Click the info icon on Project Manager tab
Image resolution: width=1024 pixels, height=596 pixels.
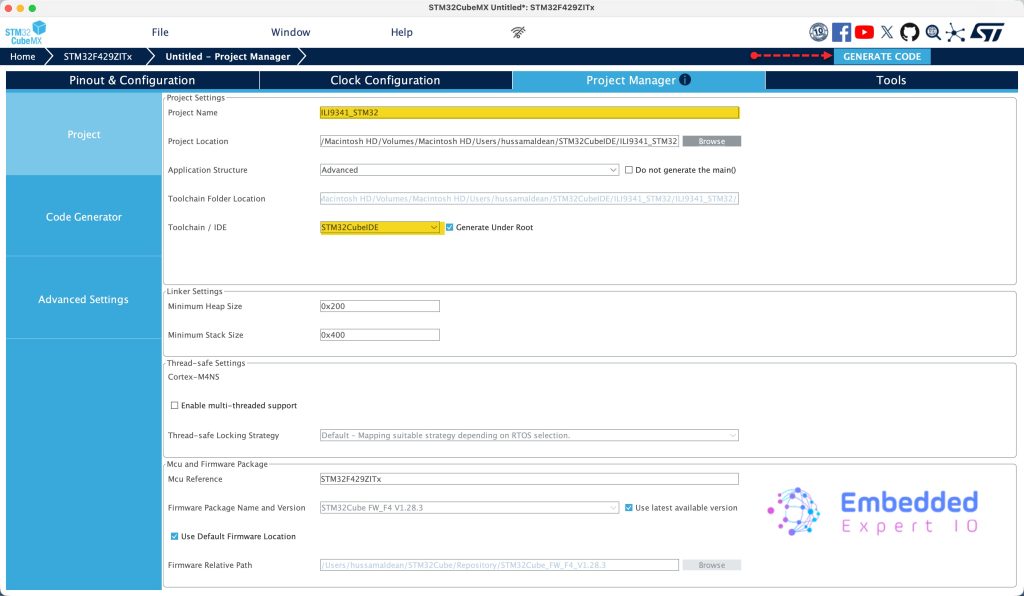[x=685, y=80]
